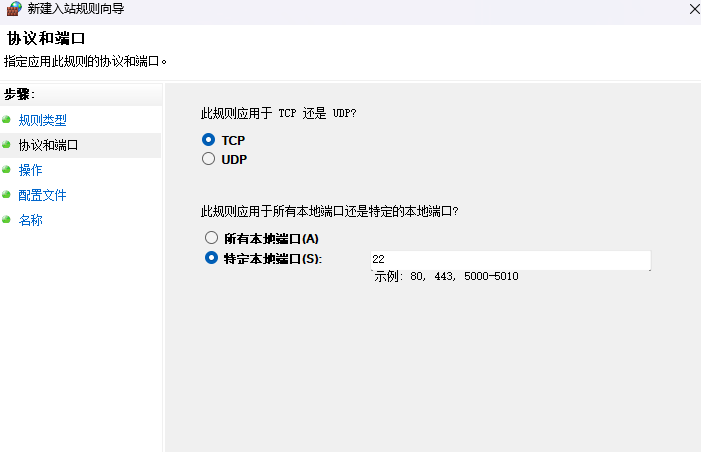The height and width of the screenshot is (452, 701).
Task: Select the UDP radio button
Action: 209,159
